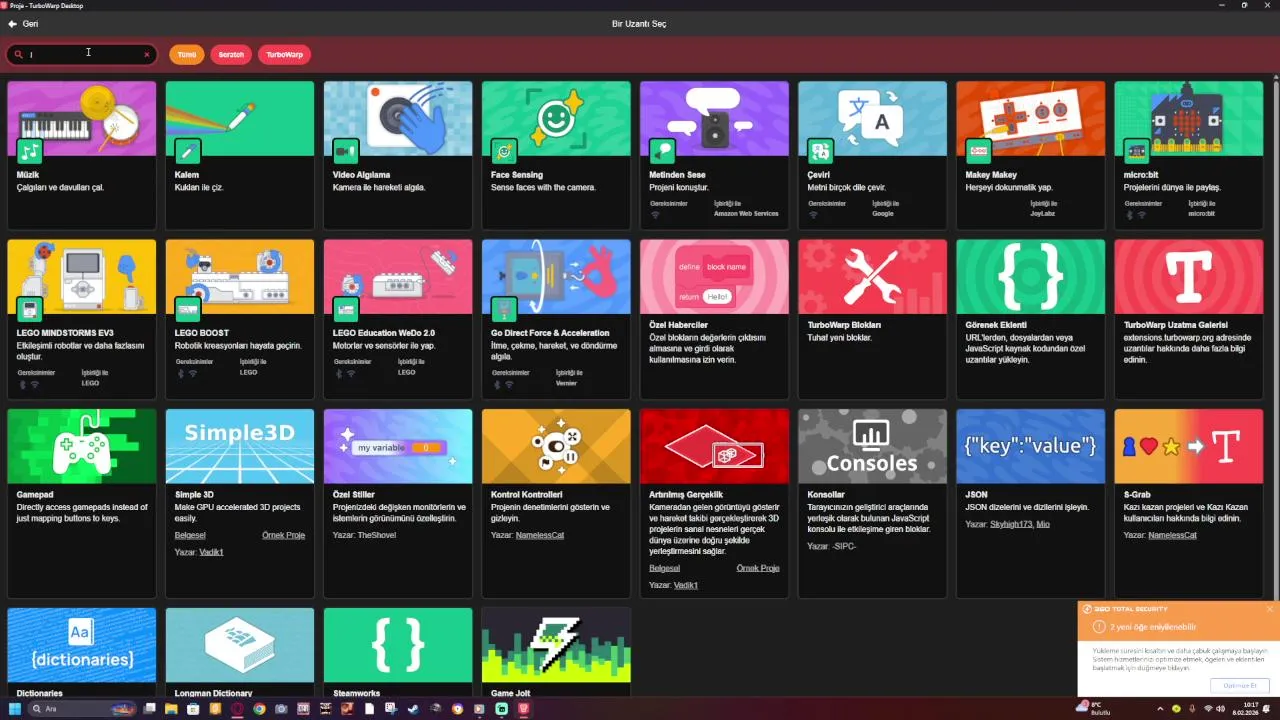Screen dimensions: 1280x720
Task: Click the Face Sensing smiley icon
Action: coord(504,151)
